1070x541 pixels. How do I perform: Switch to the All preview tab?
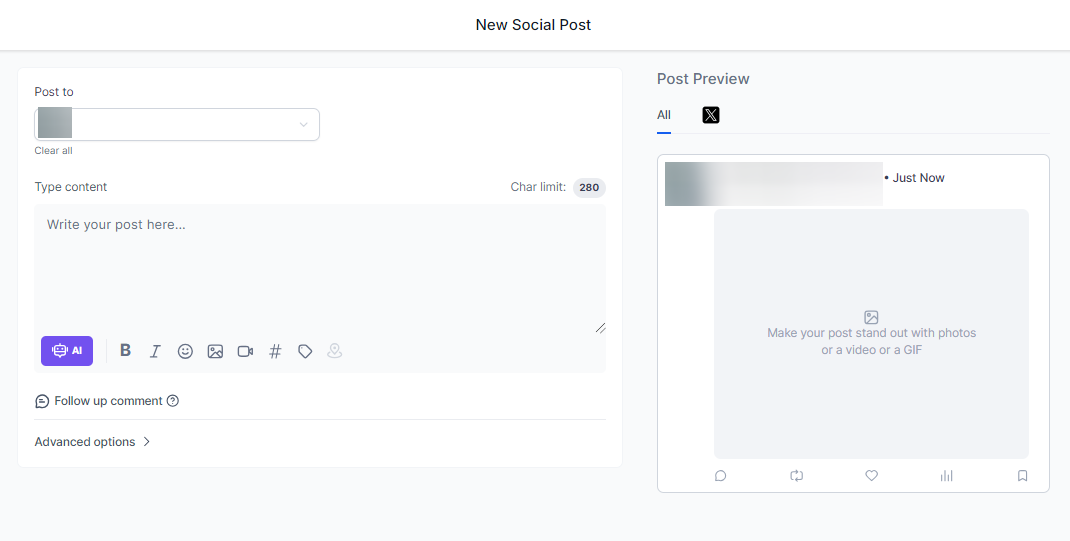(664, 115)
